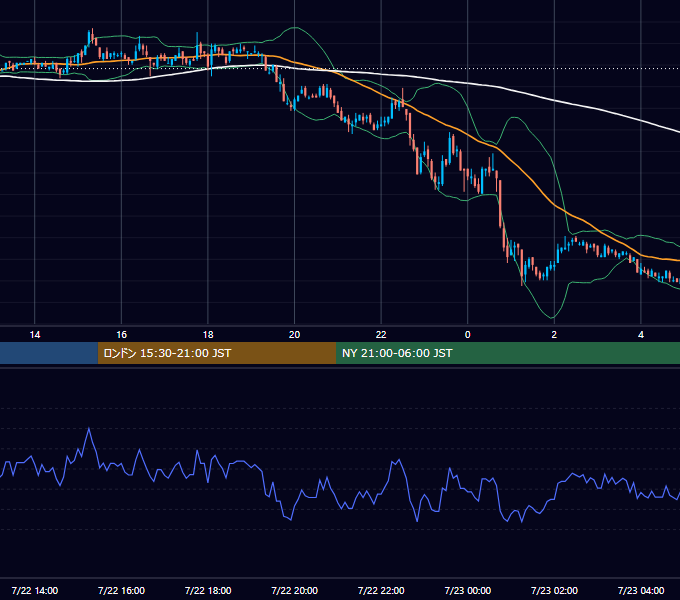Click the 7/23 02:00 date label

[554, 590]
